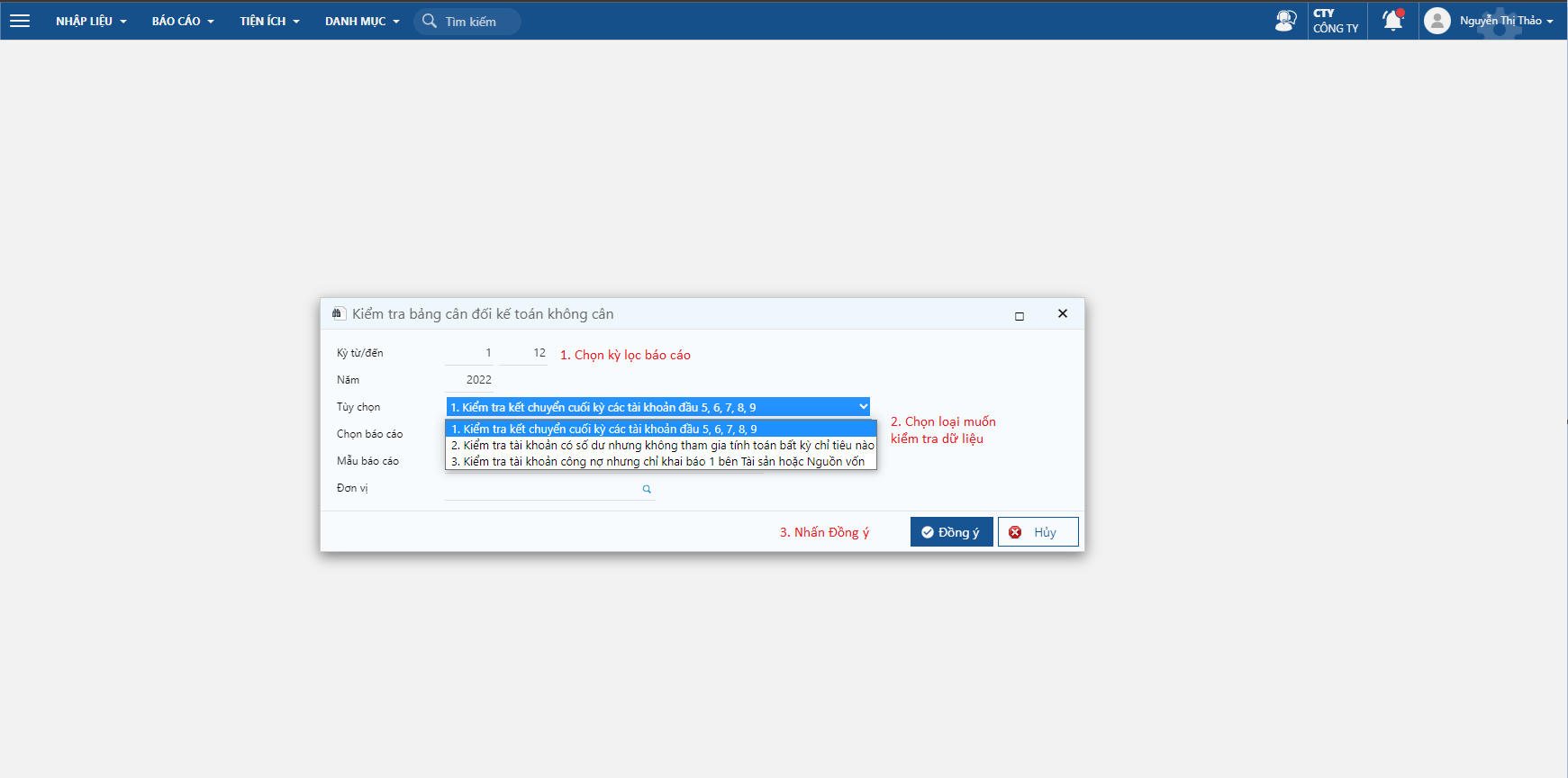Screen dimensions: 1568x778
Task: Select option 2 about accounts with balances
Action: click(661, 446)
